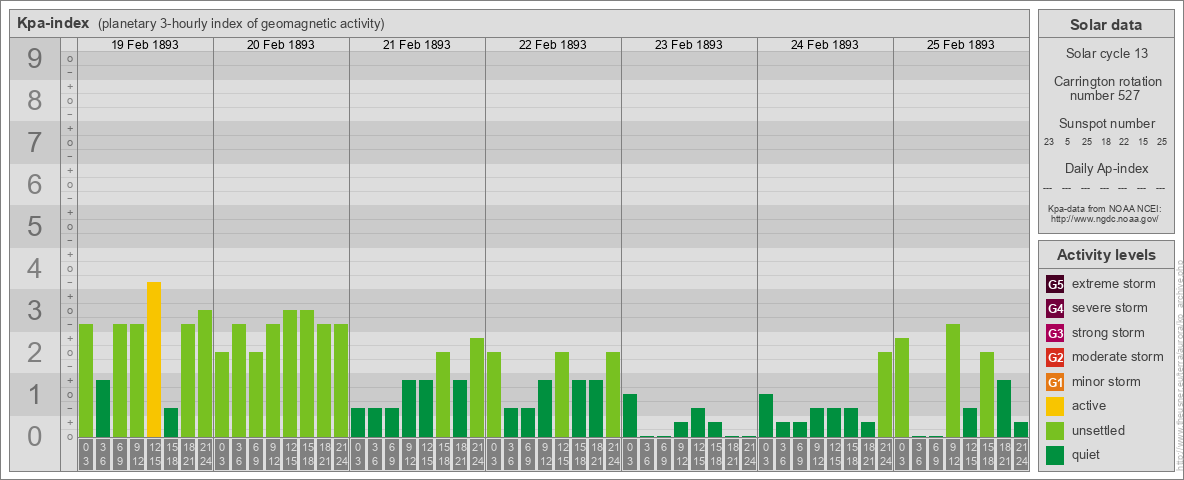Click the 25 Feb 9-12 tall bar
The image size is (1184, 480).
pos(952,380)
